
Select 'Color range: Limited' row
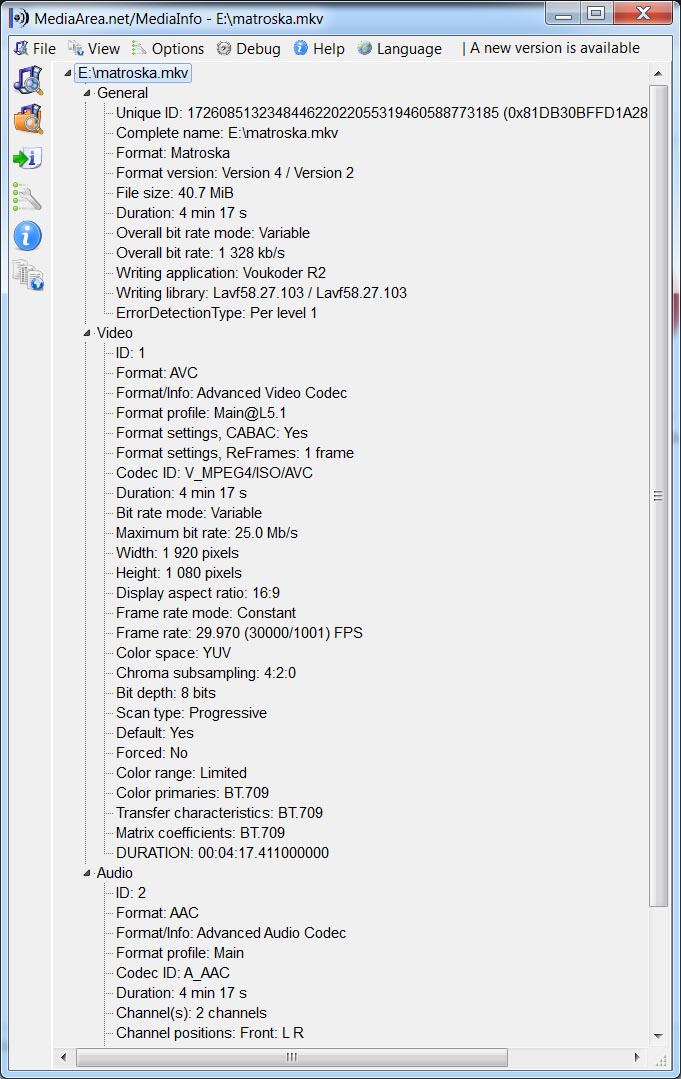click(181, 773)
